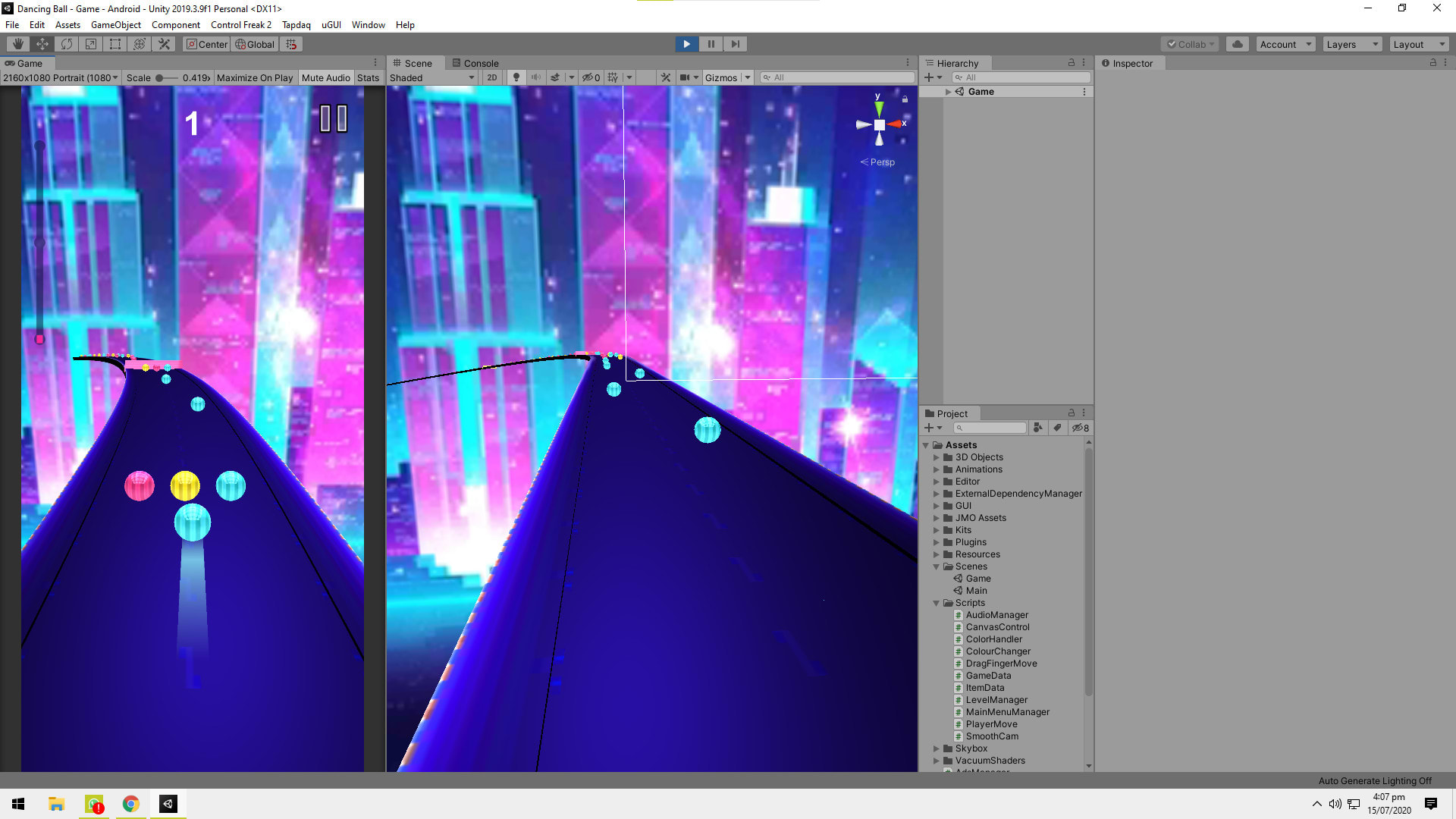1456x819 pixels.
Task: Open Project search by type icon
Action: [1037, 428]
